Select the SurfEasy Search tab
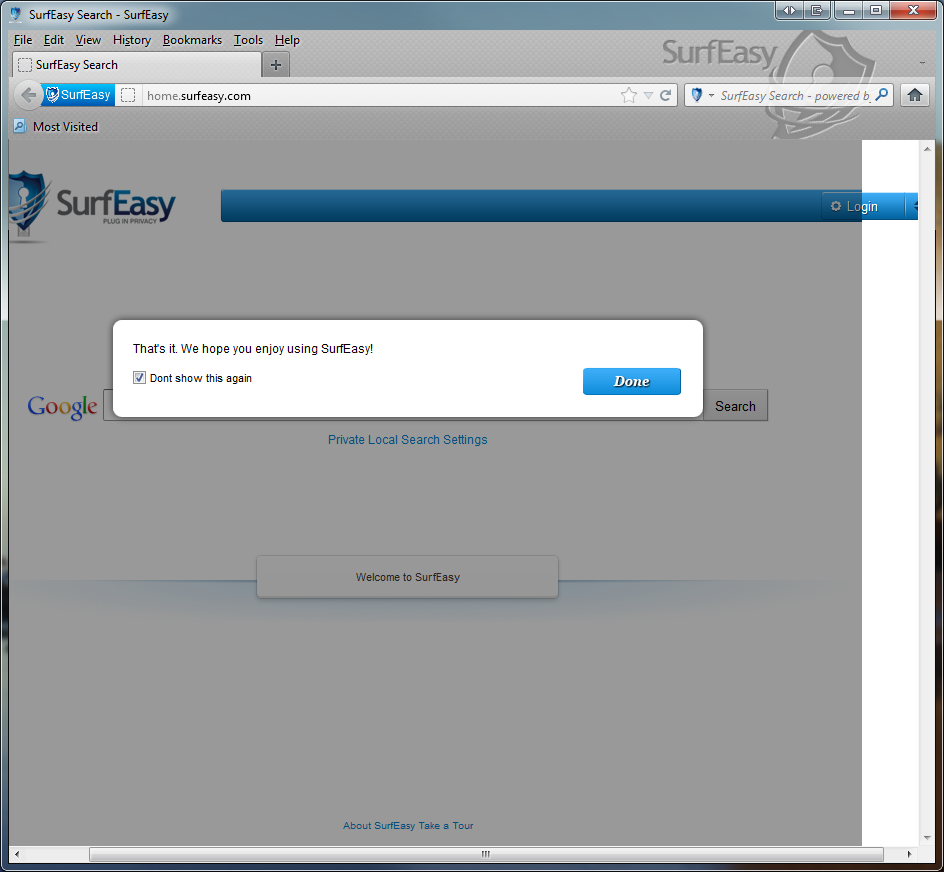Viewport: 944px width, 872px height. click(x=137, y=64)
